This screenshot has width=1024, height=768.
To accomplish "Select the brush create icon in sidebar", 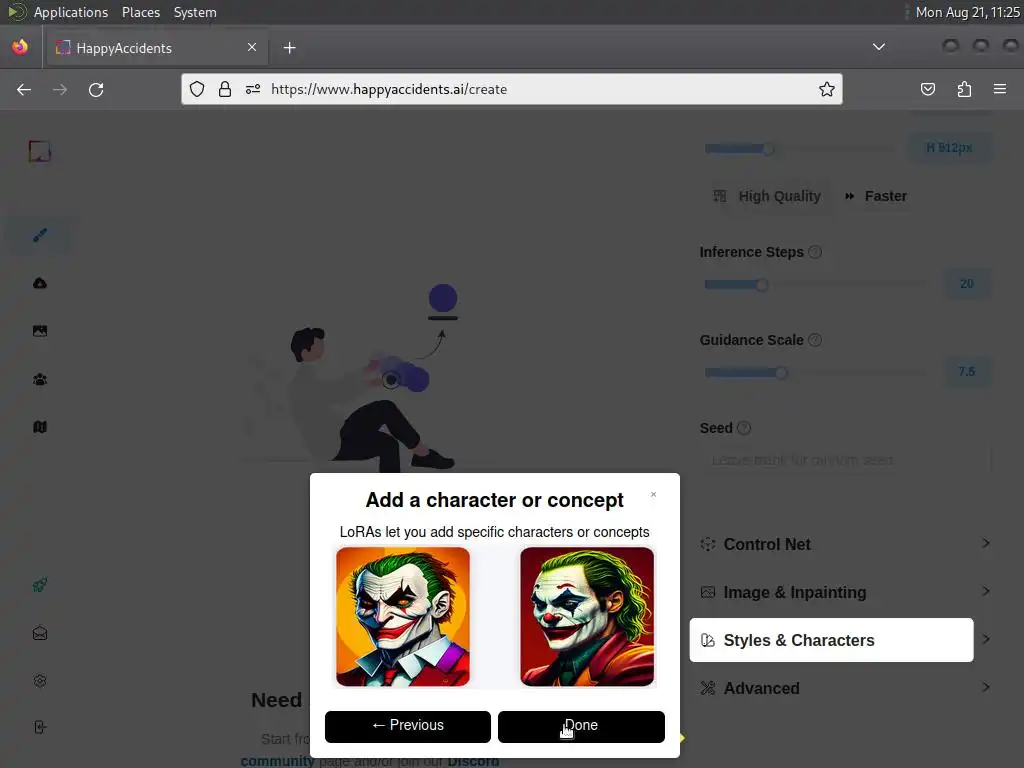I will pos(40,235).
